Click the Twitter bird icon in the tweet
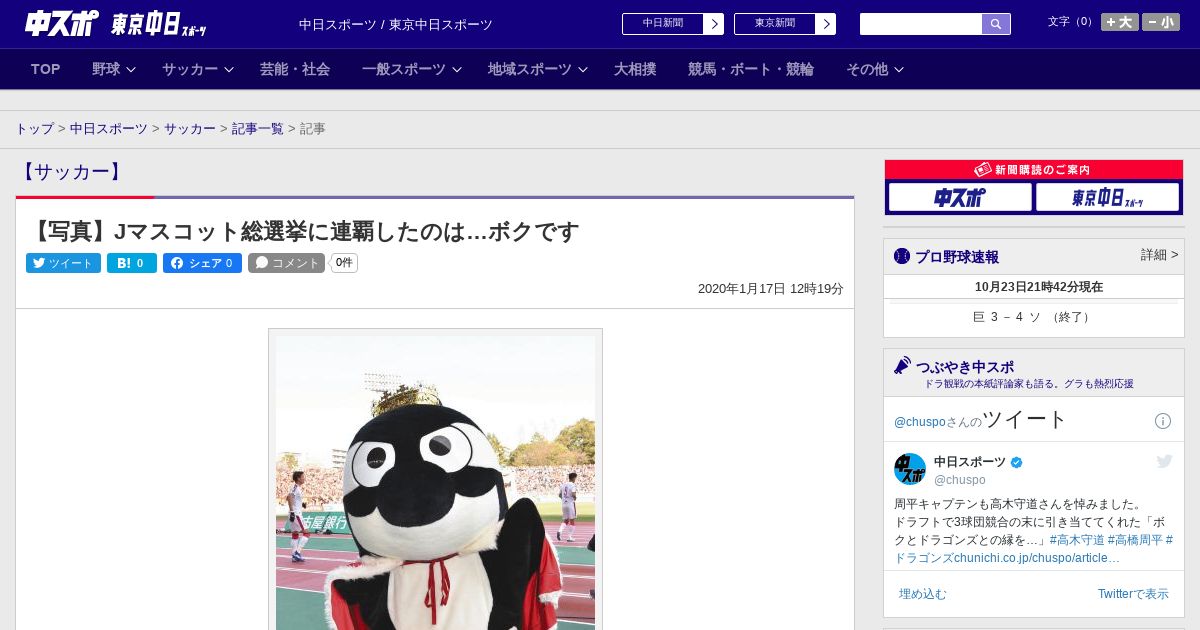 (1165, 461)
